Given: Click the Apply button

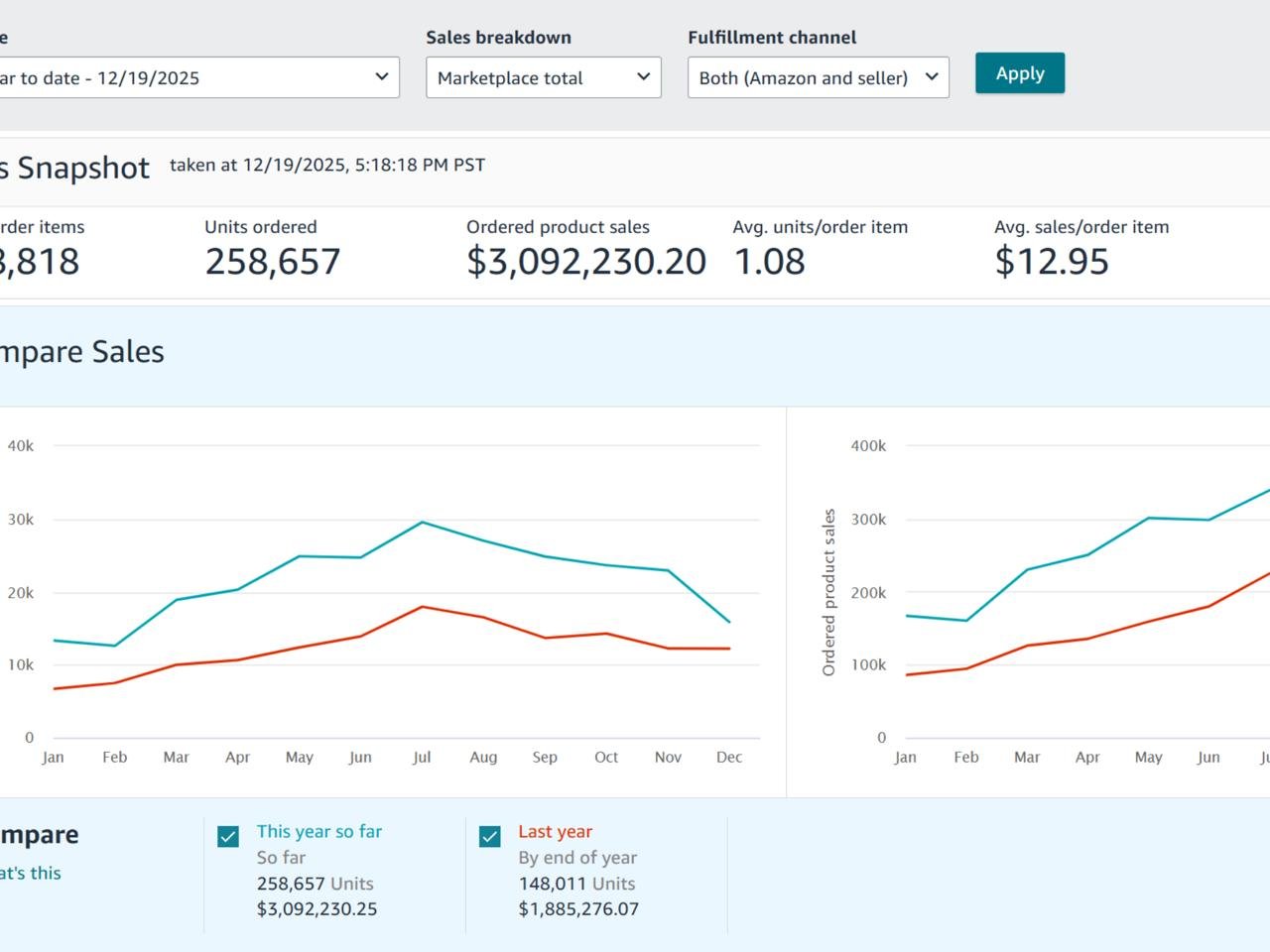Looking at the screenshot, I should pyautogui.click(x=1019, y=73).
